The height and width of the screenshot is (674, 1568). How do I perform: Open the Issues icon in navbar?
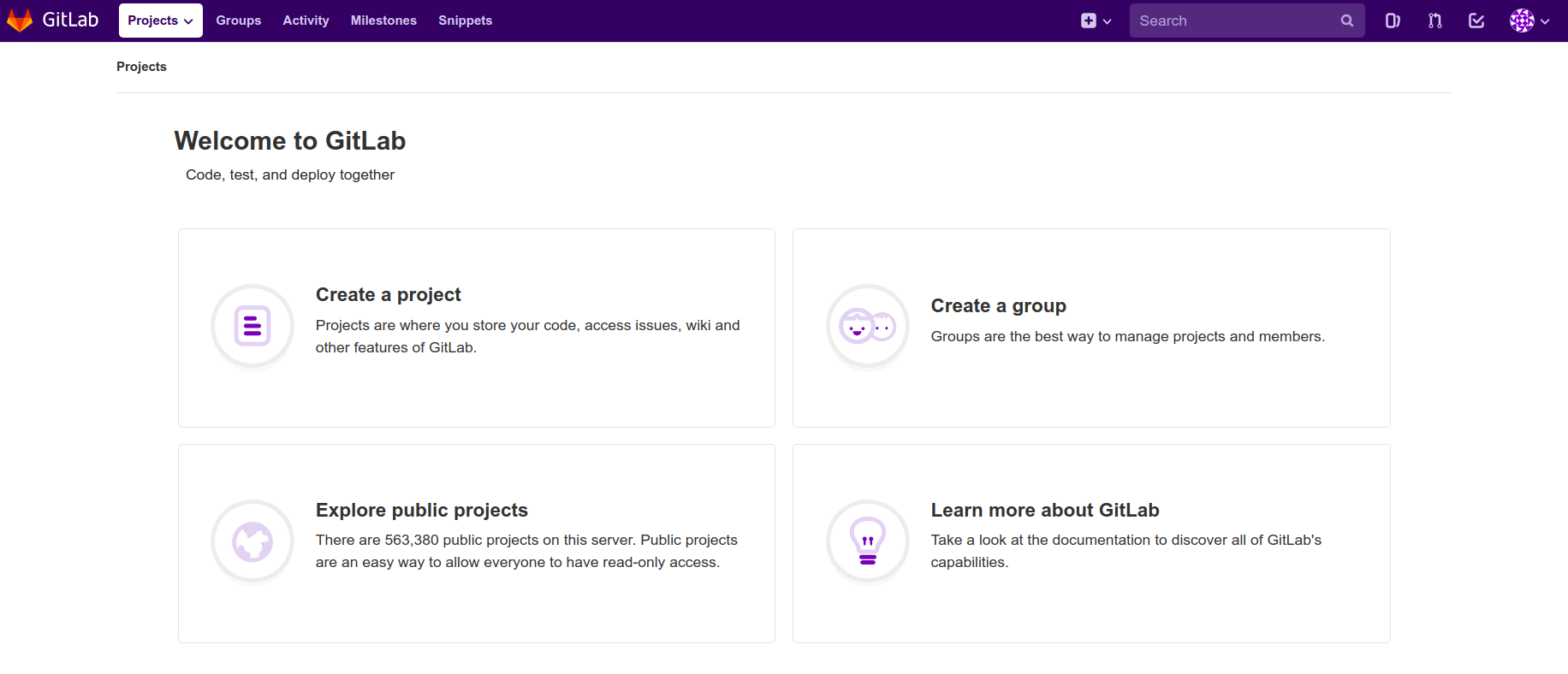tap(1393, 21)
